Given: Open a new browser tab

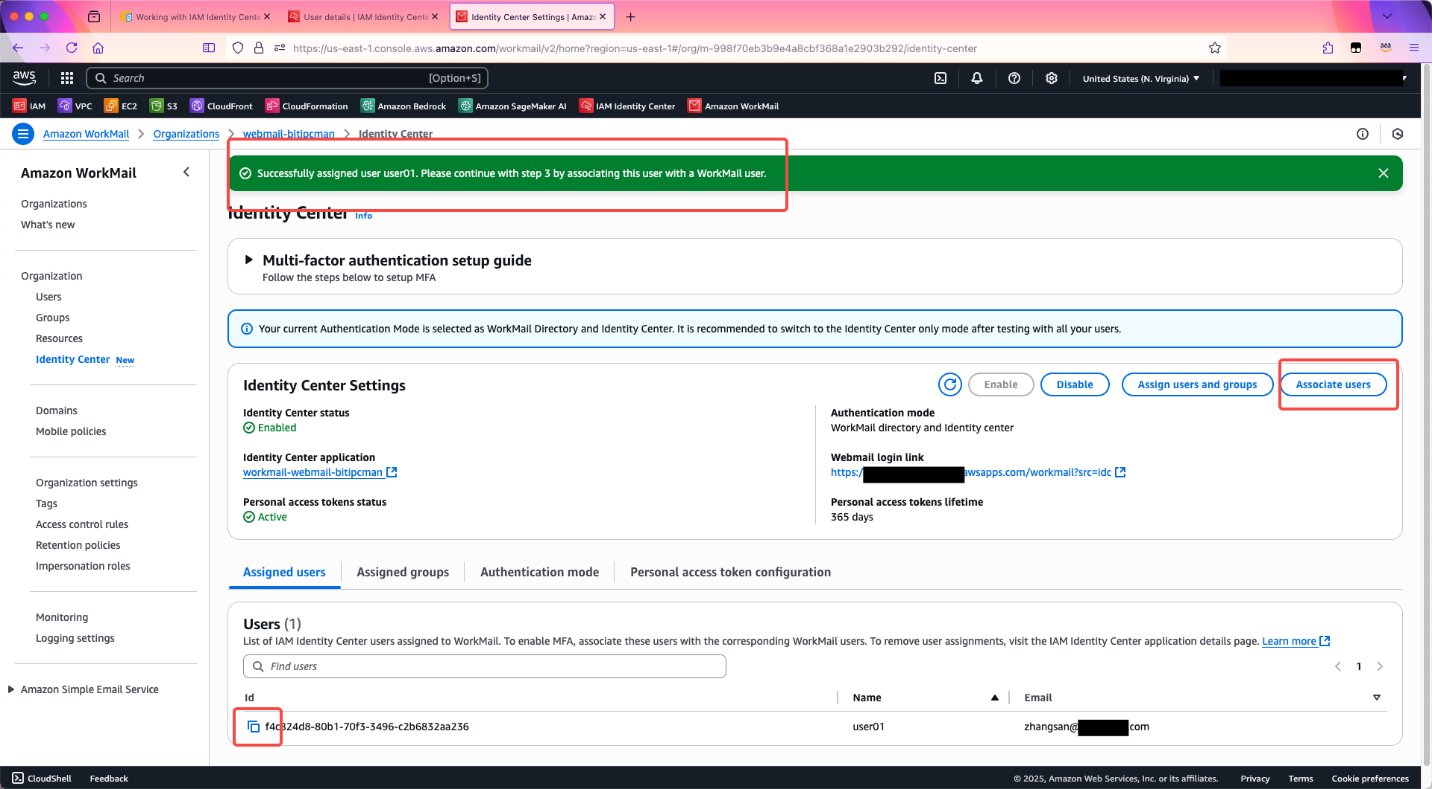Looking at the screenshot, I should pos(630,17).
